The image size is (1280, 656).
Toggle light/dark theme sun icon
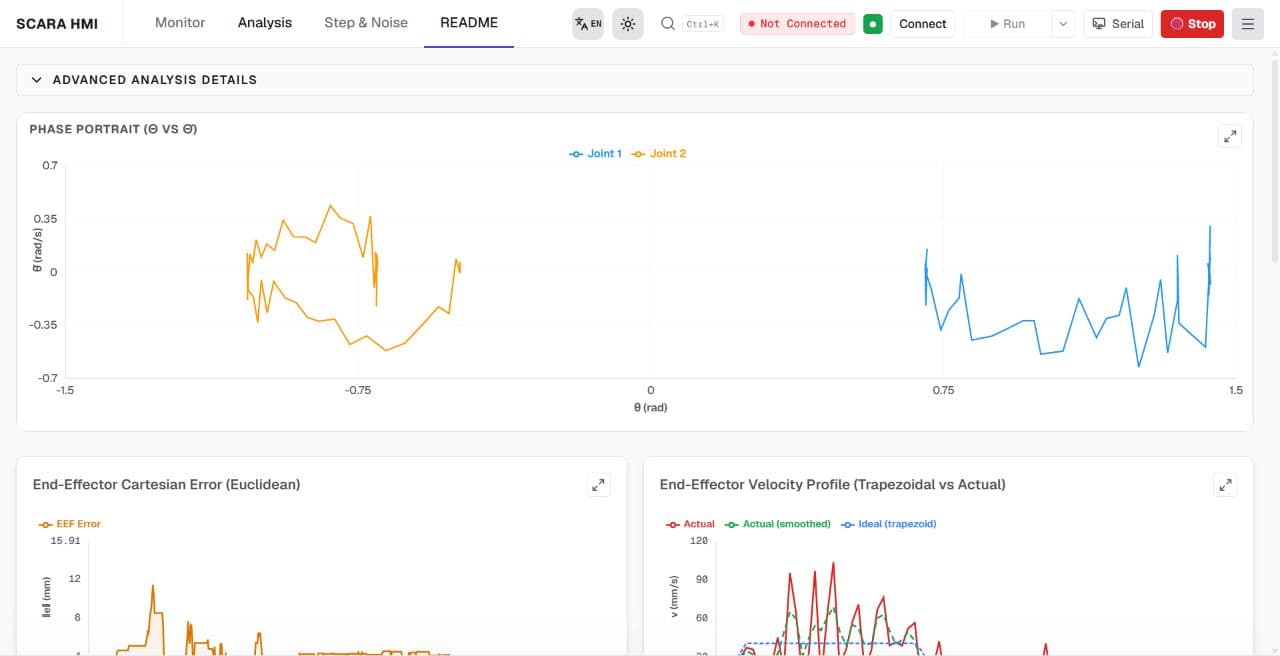628,23
